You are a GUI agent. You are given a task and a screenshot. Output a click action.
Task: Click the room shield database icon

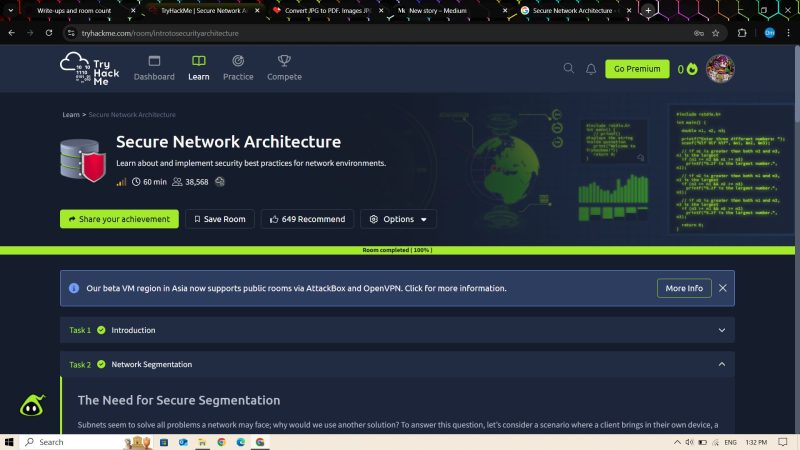(83, 161)
